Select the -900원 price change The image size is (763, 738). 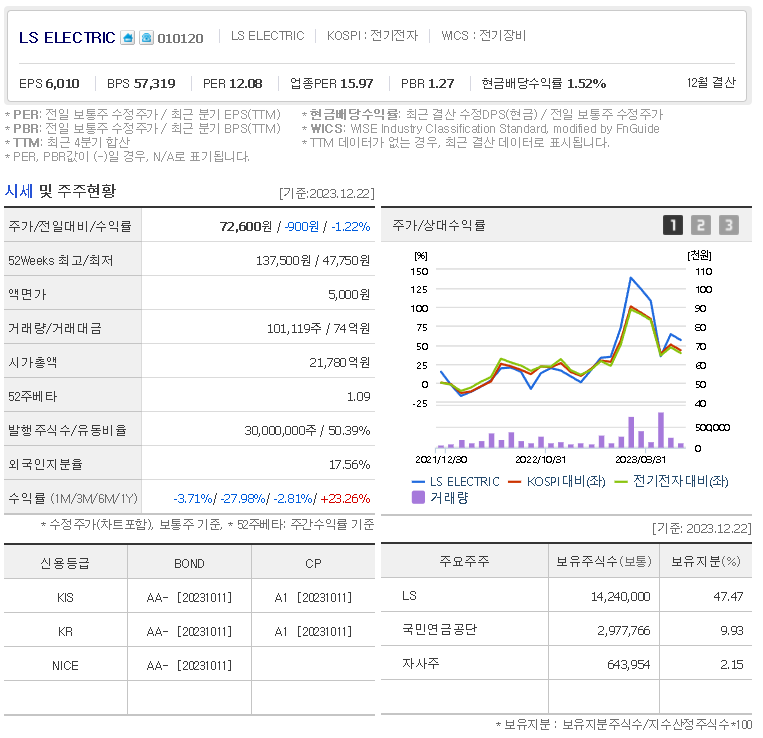(302, 227)
